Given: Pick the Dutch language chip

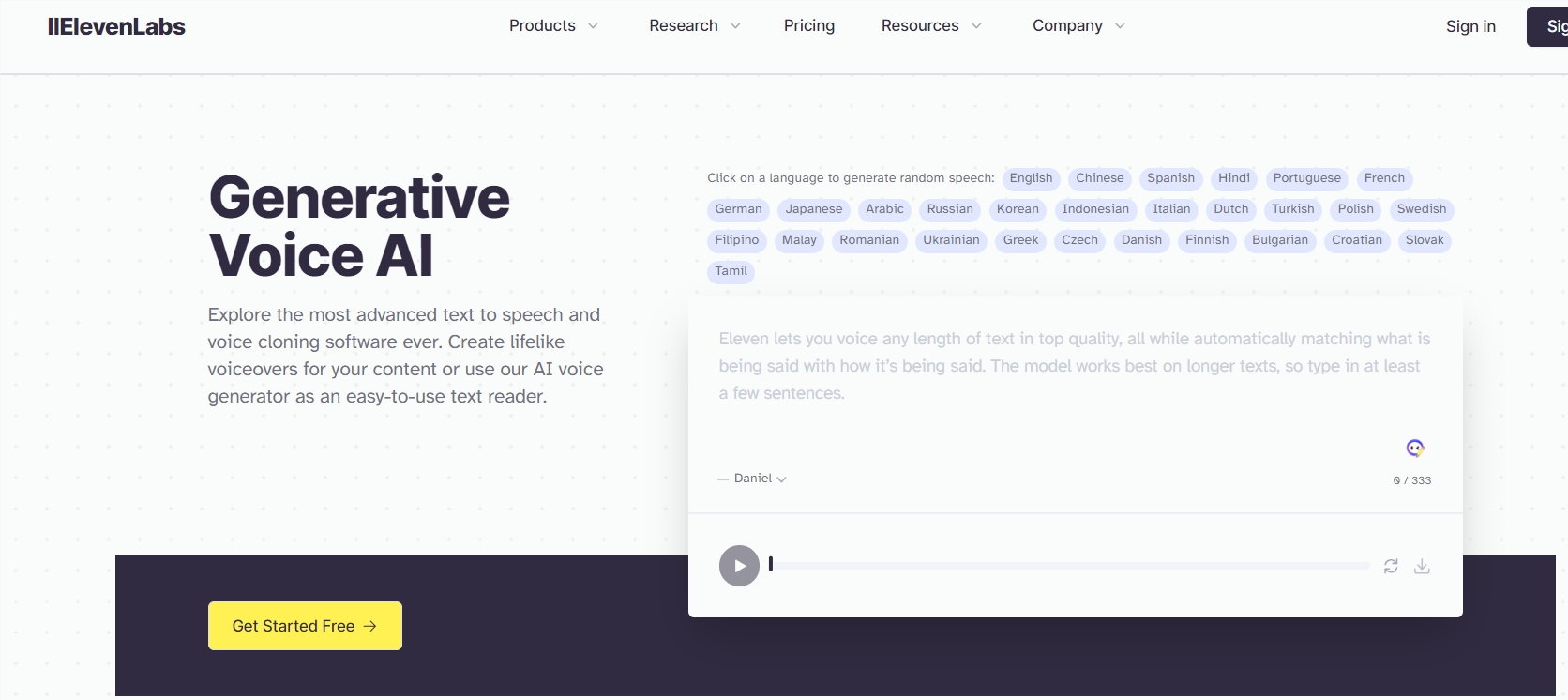Looking at the screenshot, I should pyautogui.click(x=1230, y=209).
